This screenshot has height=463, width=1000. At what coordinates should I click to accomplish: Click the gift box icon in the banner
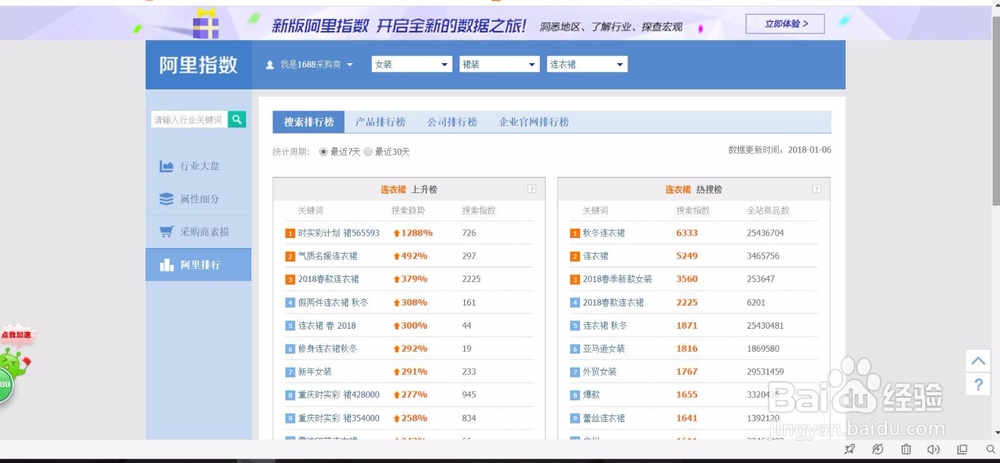(x=205, y=24)
